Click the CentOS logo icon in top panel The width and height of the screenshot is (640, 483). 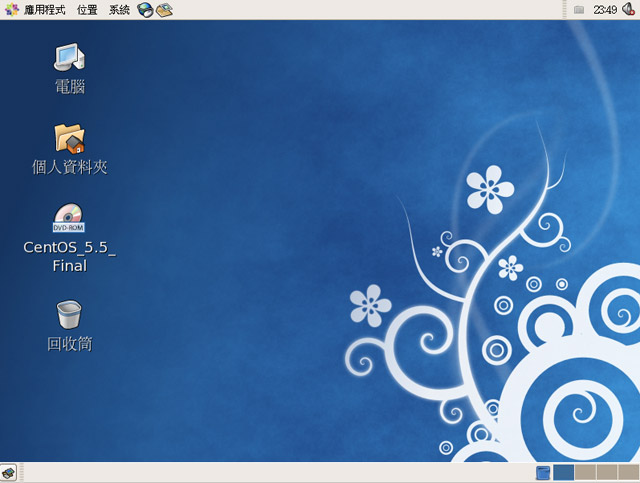click(x=12, y=10)
